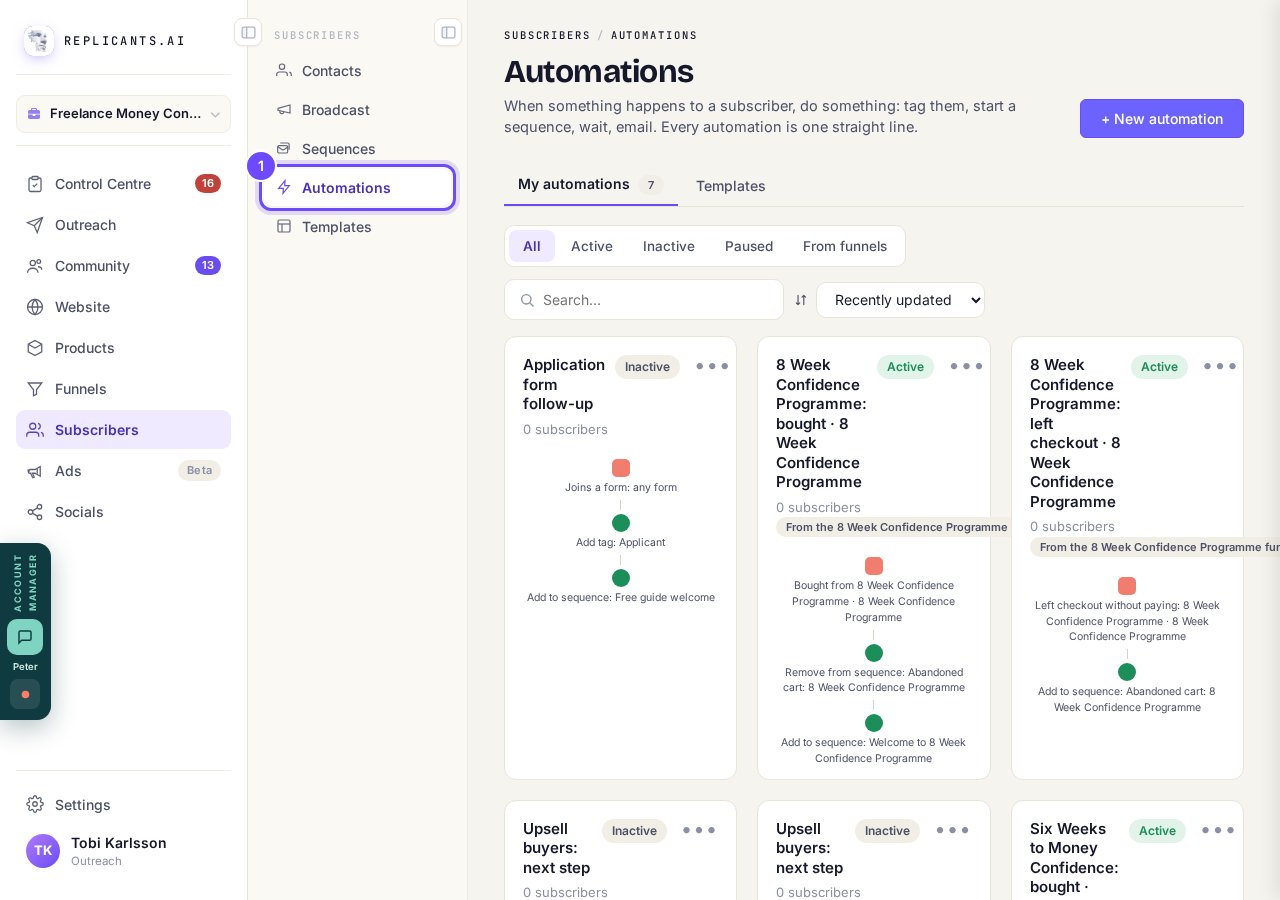Open Automations in the Subscribers submenu
Screen dimensions: 1280x900
(x=358, y=187)
